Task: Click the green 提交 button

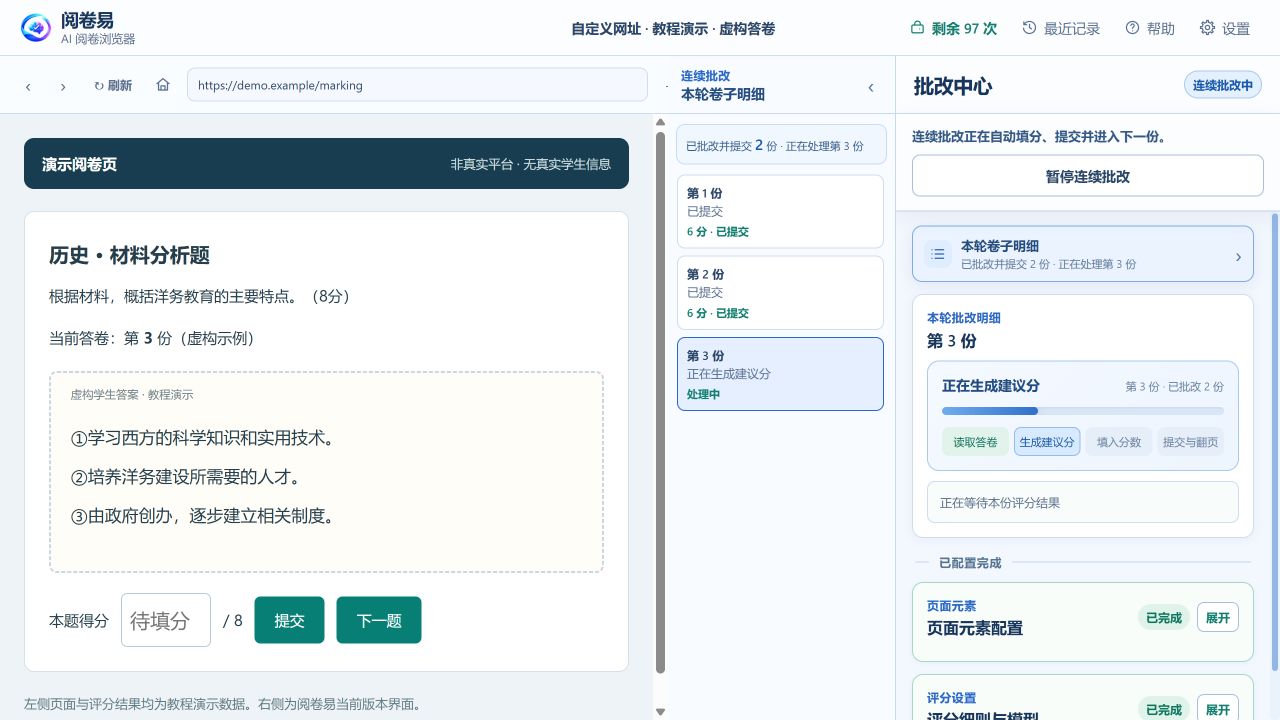Action: click(x=289, y=620)
